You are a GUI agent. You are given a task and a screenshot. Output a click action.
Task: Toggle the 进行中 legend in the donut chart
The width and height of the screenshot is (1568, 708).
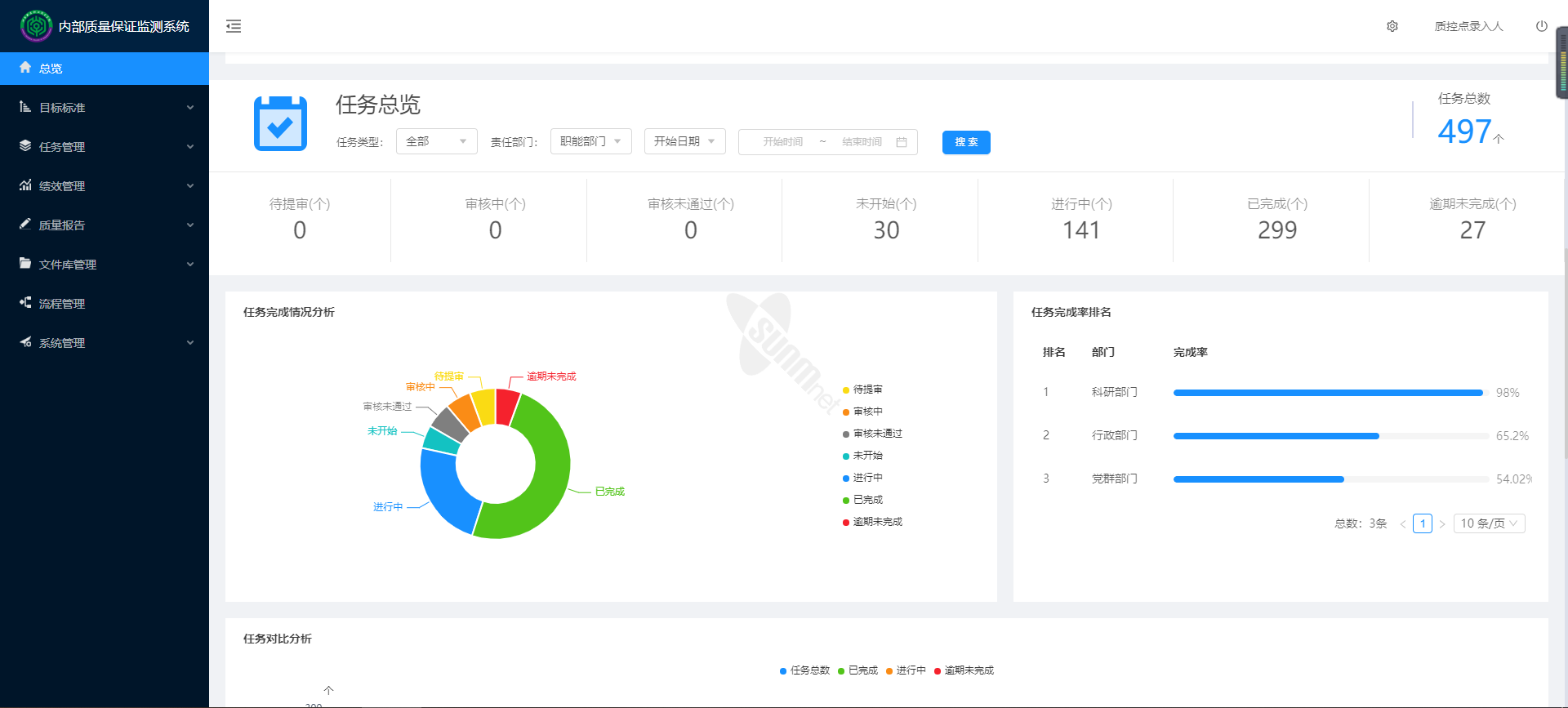click(862, 478)
